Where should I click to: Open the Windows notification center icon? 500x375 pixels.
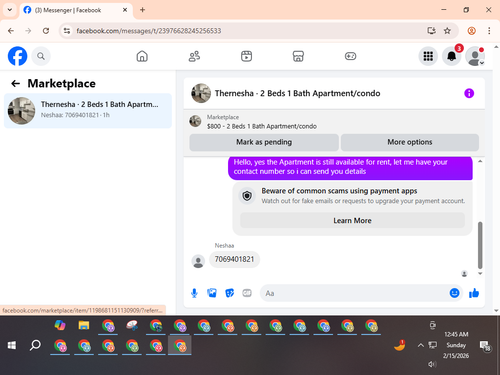point(485,346)
